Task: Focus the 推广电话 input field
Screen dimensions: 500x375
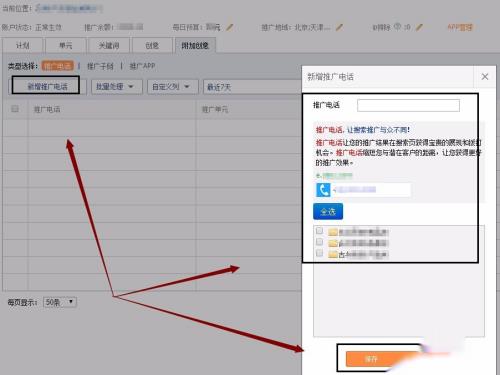Action: coord(408,106)
